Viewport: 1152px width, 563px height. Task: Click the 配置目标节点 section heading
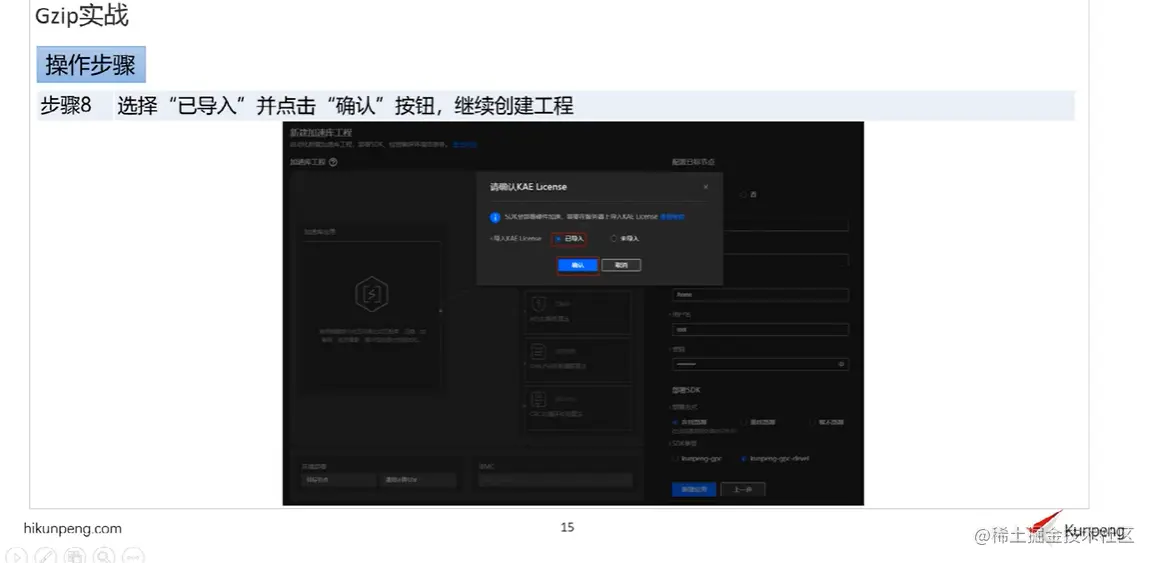tap(694, 162)
